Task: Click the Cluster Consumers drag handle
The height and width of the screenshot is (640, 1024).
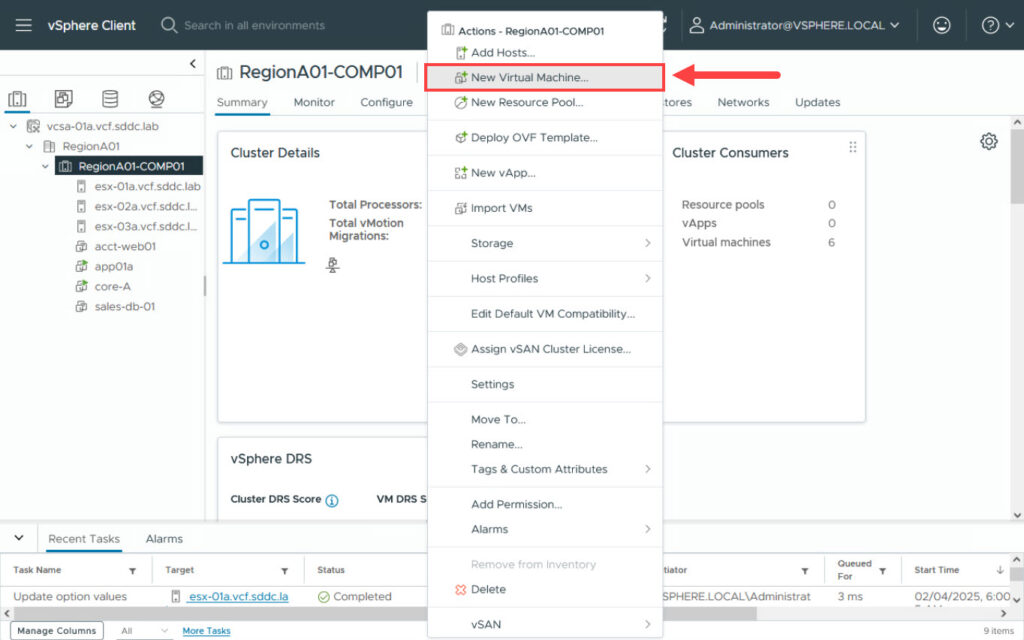Action: click(852, 148)
